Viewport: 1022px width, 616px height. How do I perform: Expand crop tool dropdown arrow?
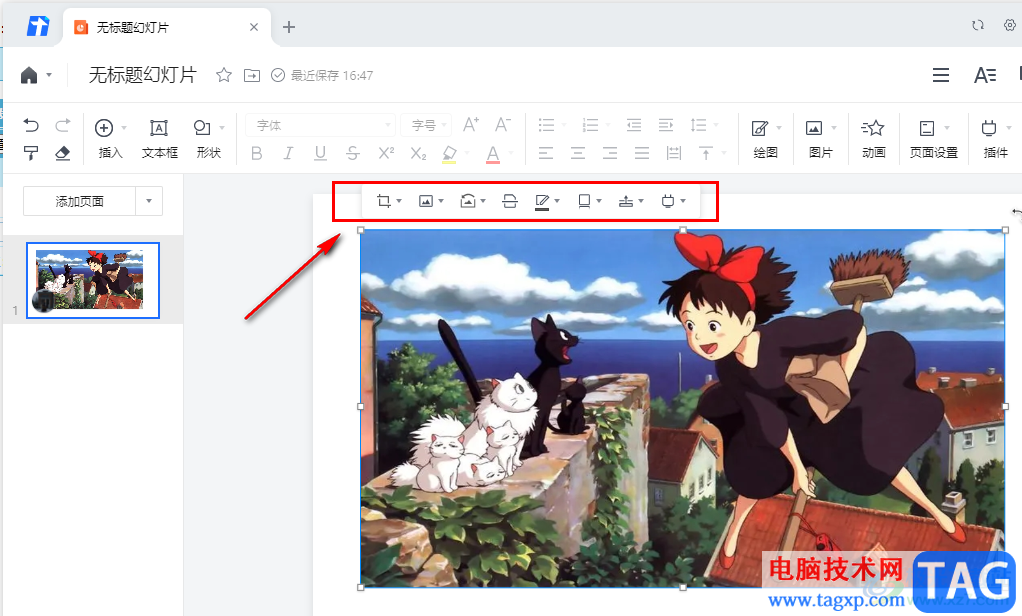point(399,201)
